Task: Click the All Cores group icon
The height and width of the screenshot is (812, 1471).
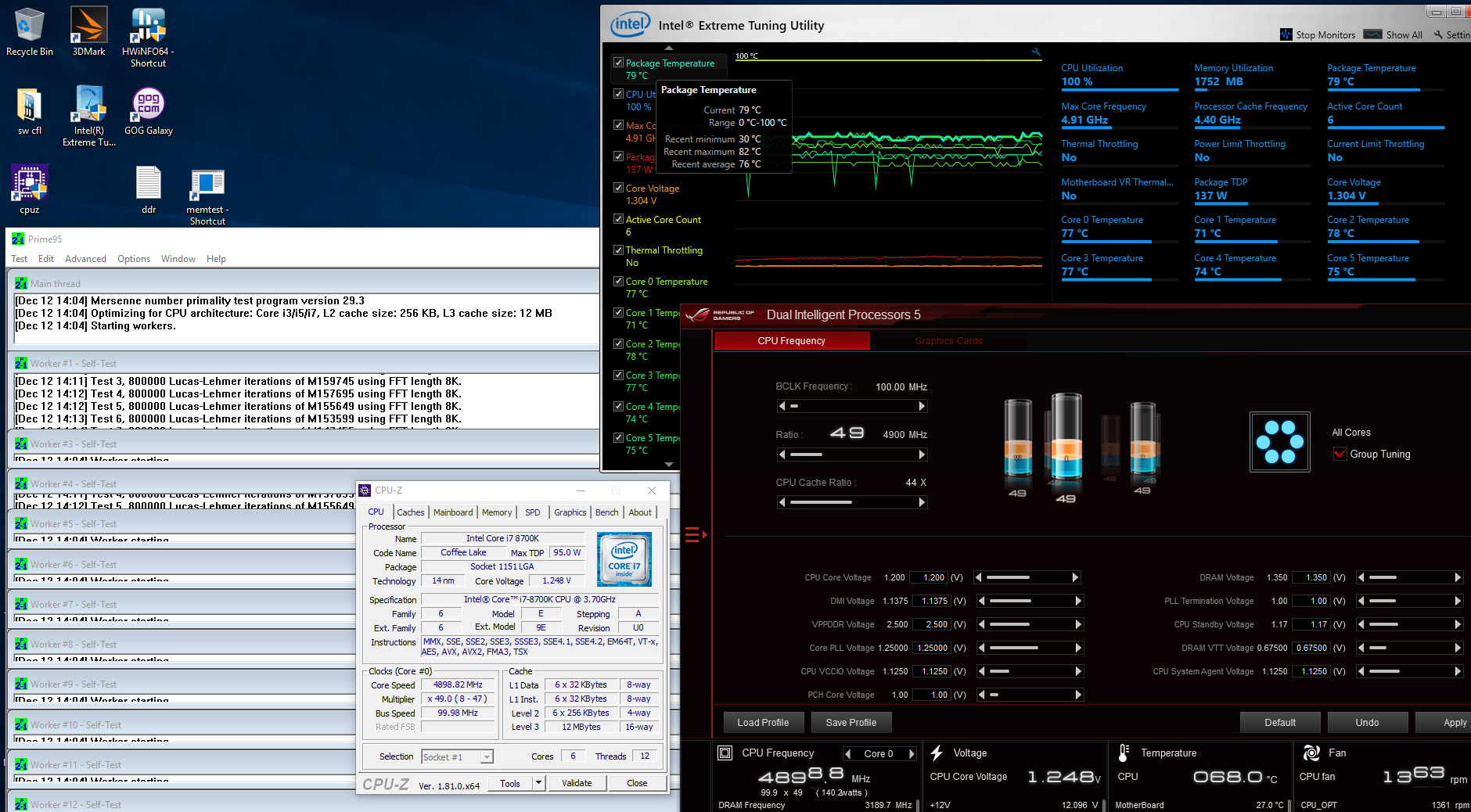Action: point(1279,442)
